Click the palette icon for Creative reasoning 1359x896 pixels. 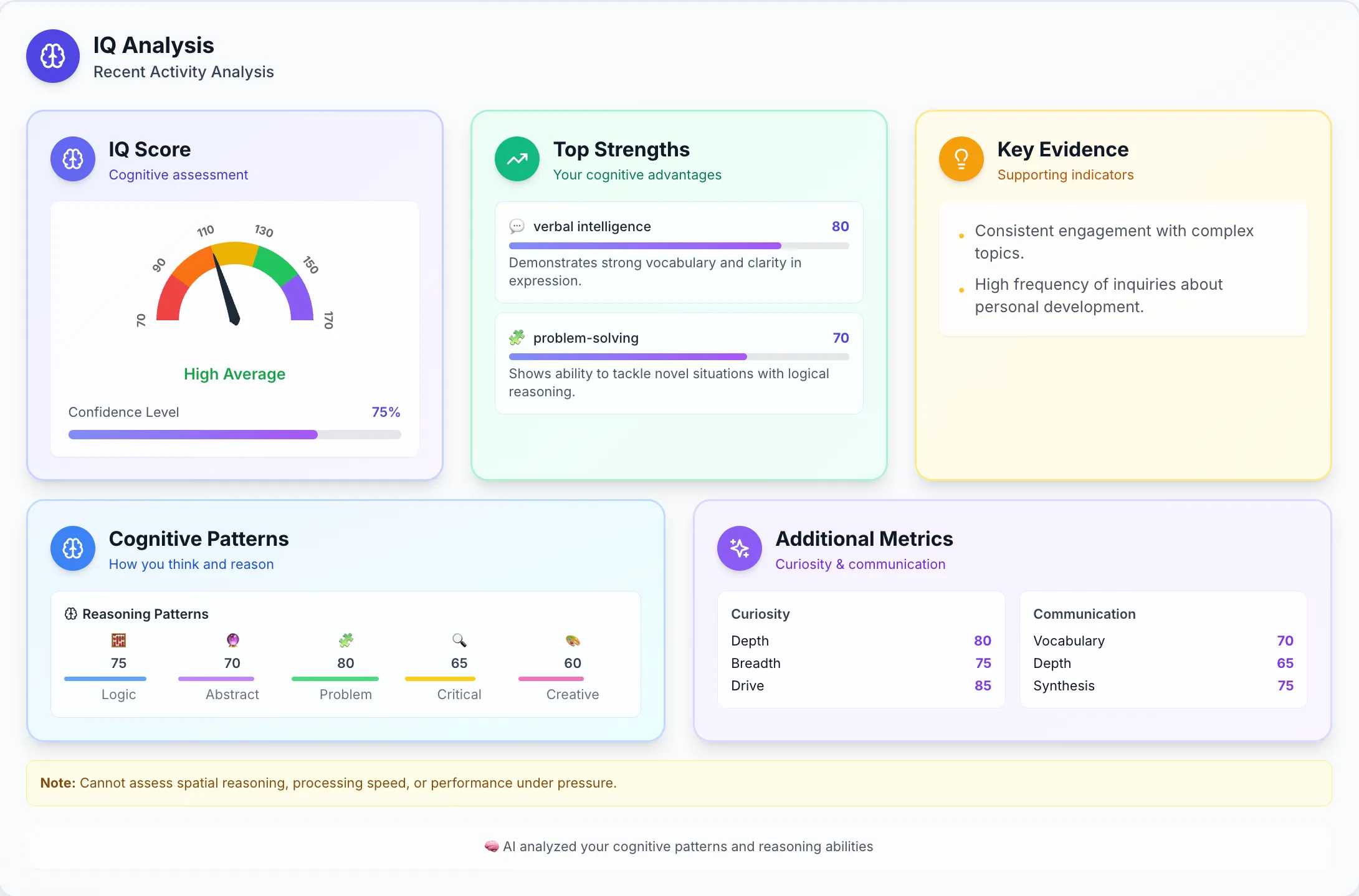(571, 640)
